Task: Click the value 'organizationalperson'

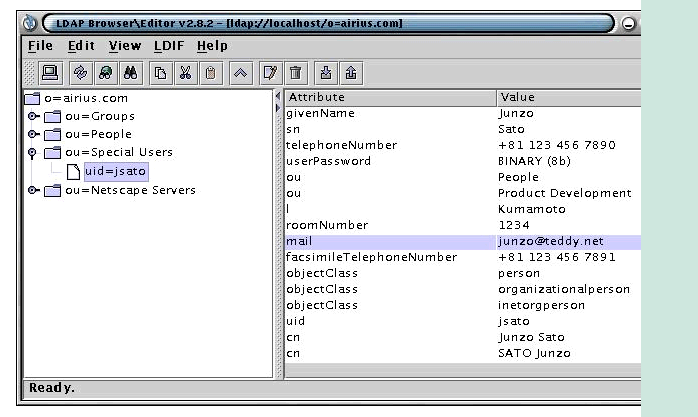Action: point(564,290)
